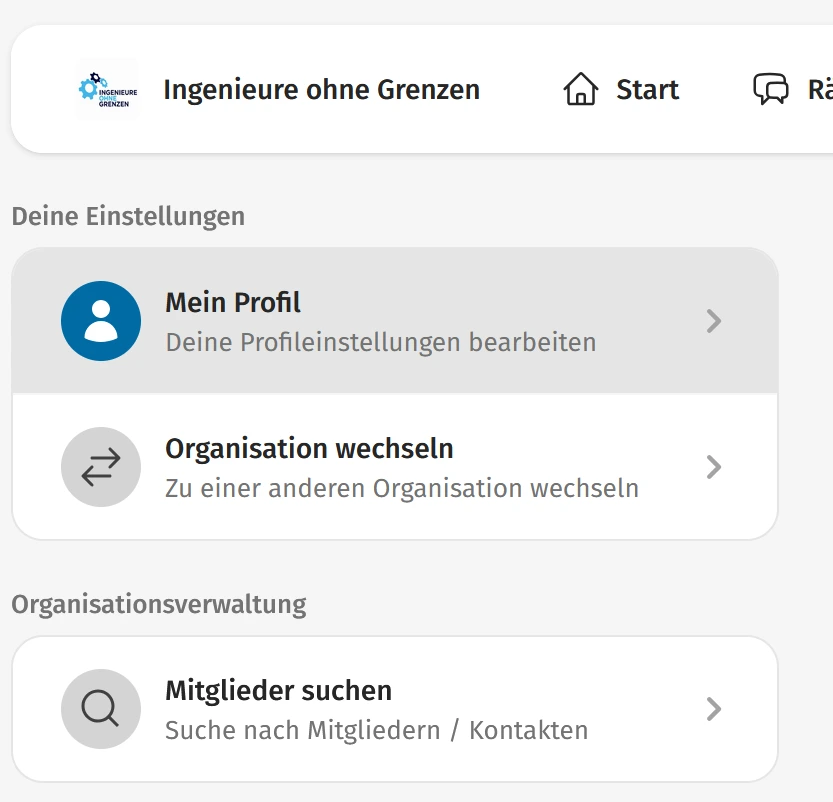This screenshot has height=802, width=833.
Task: Select the 'Mitglieder suchen' title
Action: point(278,690)
